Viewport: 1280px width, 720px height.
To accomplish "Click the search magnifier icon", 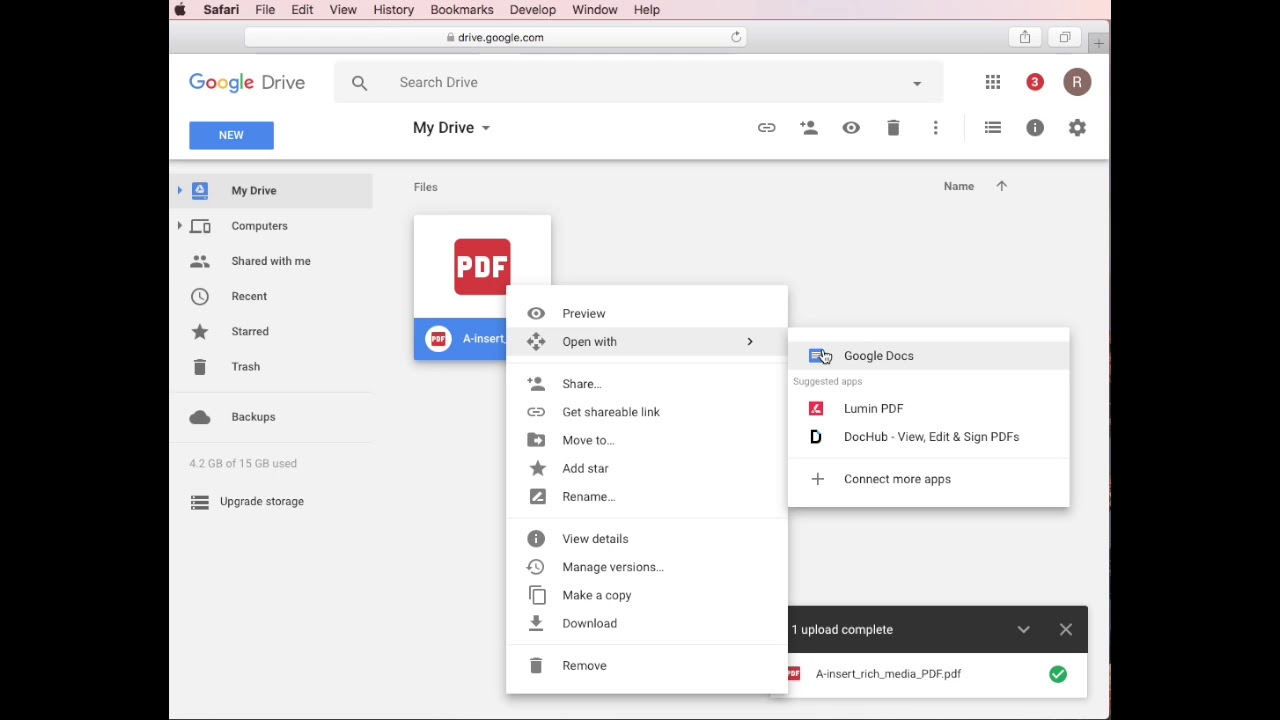I will pos(359,83).
